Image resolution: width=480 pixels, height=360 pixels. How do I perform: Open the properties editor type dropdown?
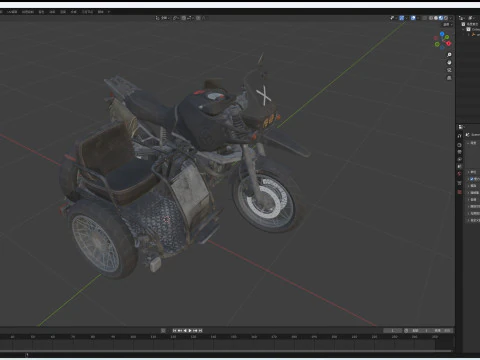(x=461, y=127)
